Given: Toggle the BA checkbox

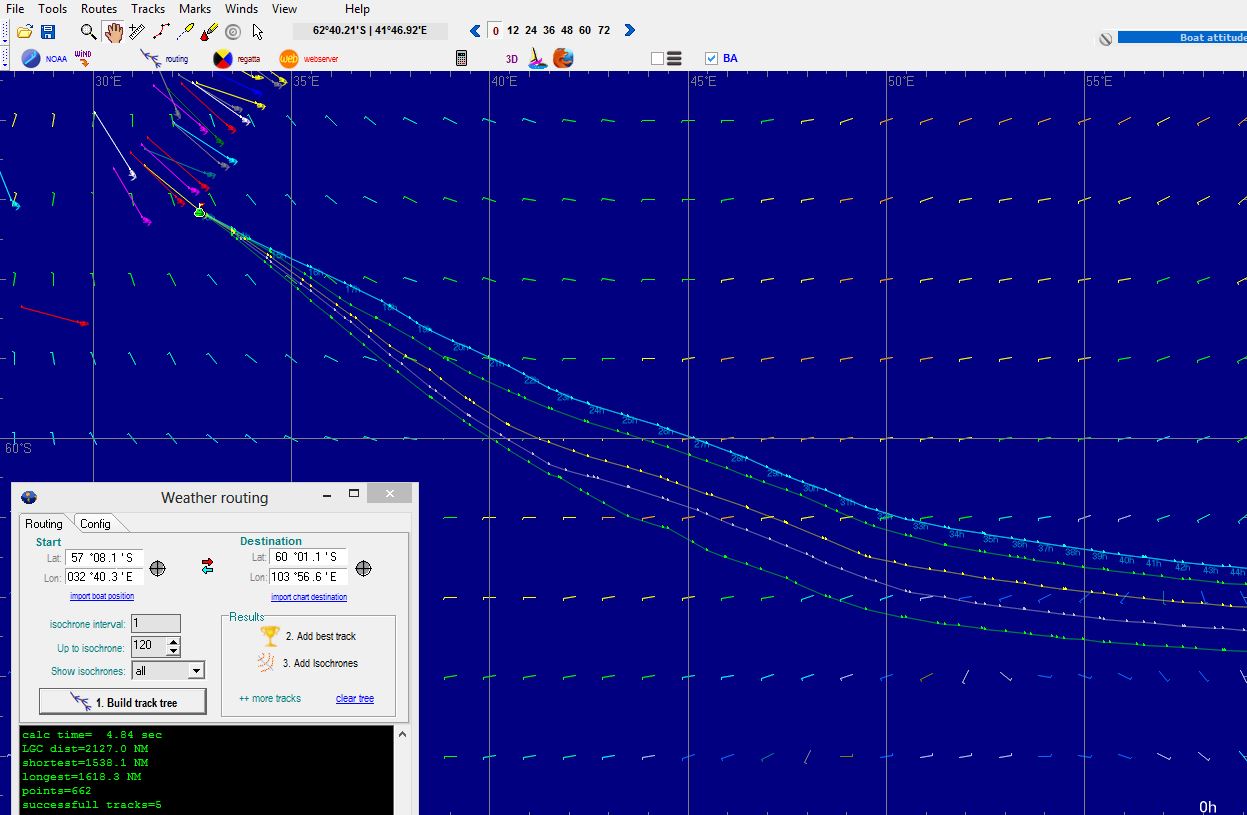Looking at the screenshot, I should (x=711, y=58).
